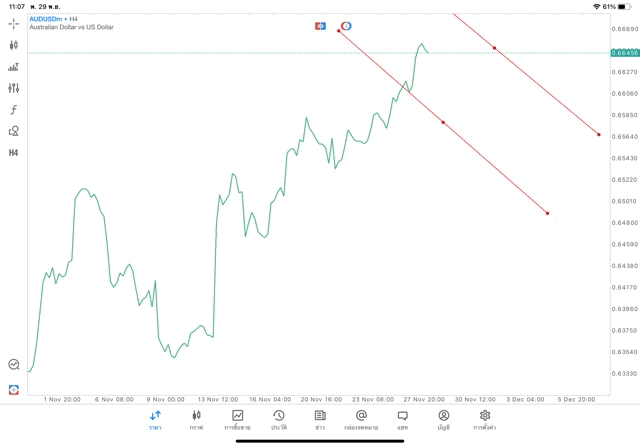Image resolution: width=640 pixels, height=447 pixels.
Task: Open the chart settings sliders icon
Action: (14, 88)
